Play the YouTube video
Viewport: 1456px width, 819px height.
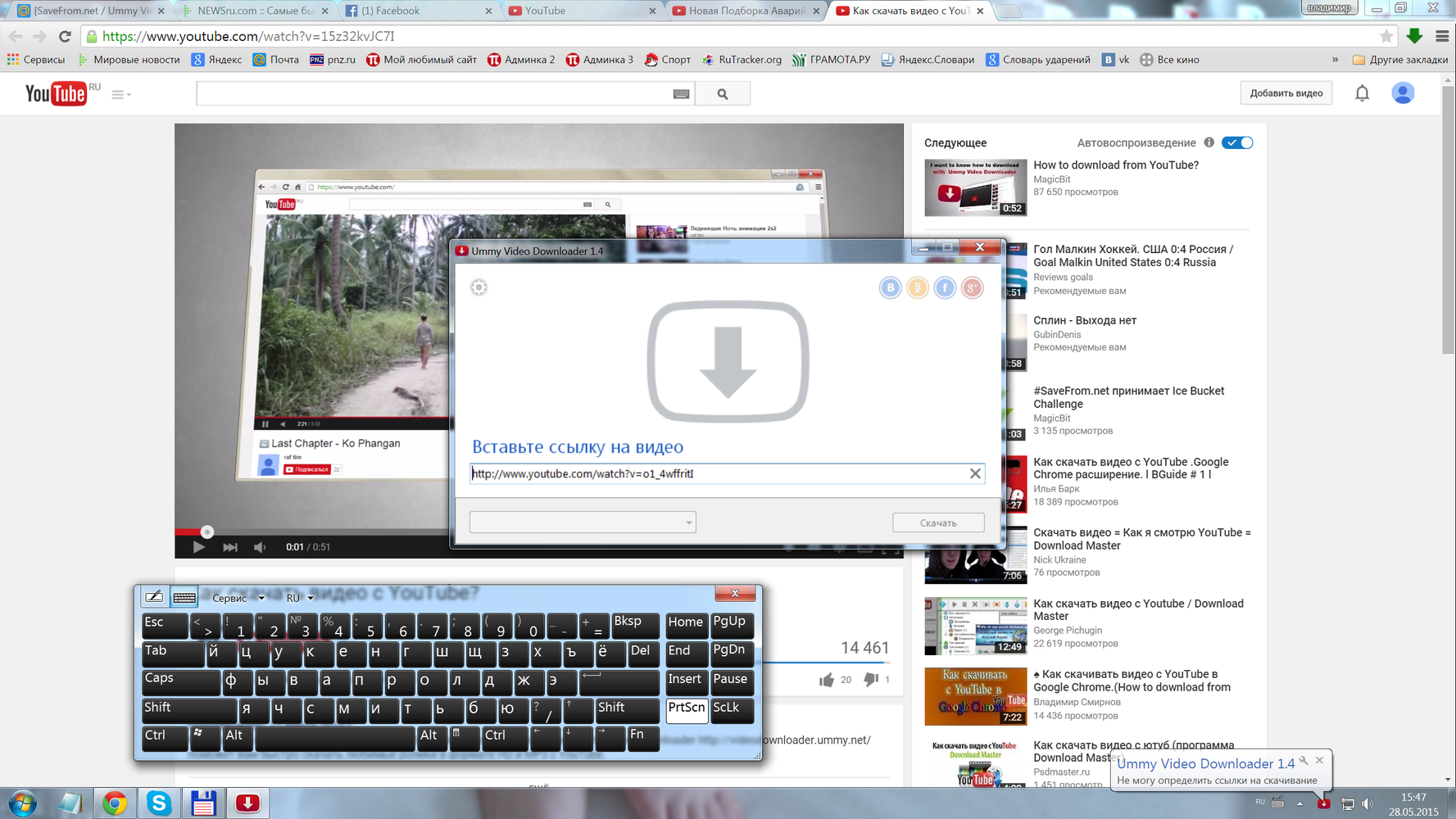pos(198,546)
